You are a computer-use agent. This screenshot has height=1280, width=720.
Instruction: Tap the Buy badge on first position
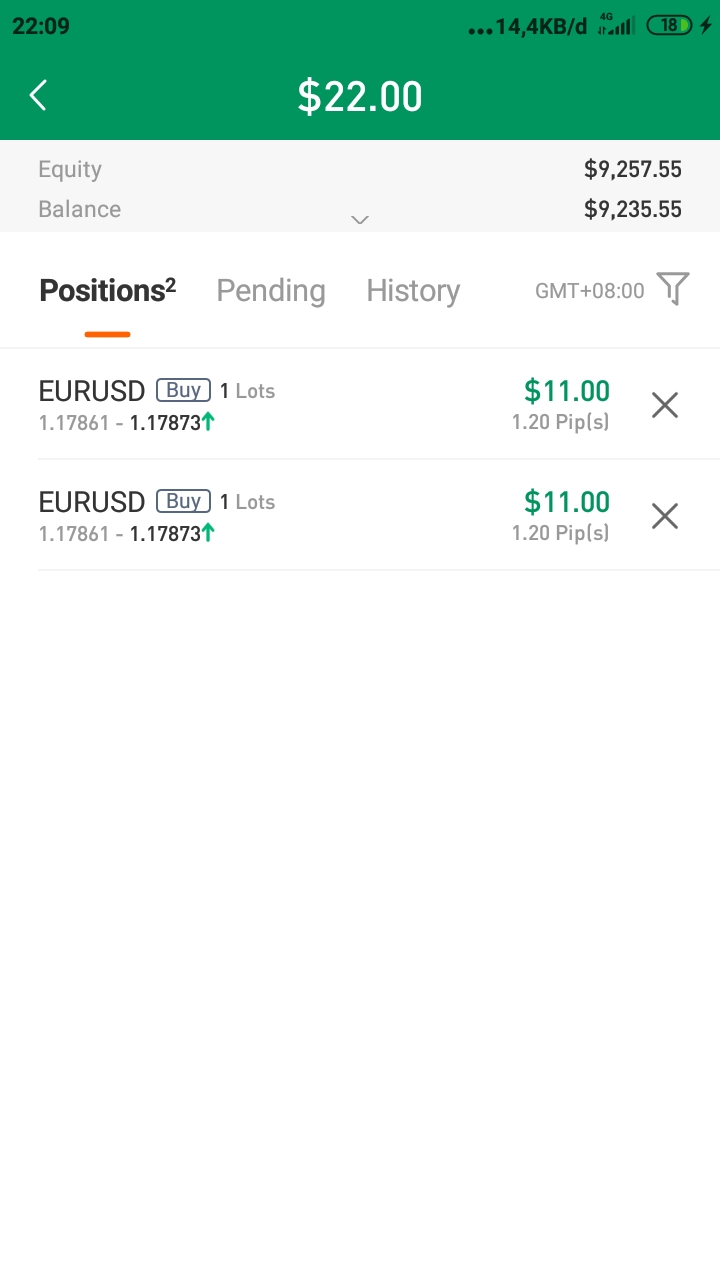pyautogui.click(x=183, y=390)
